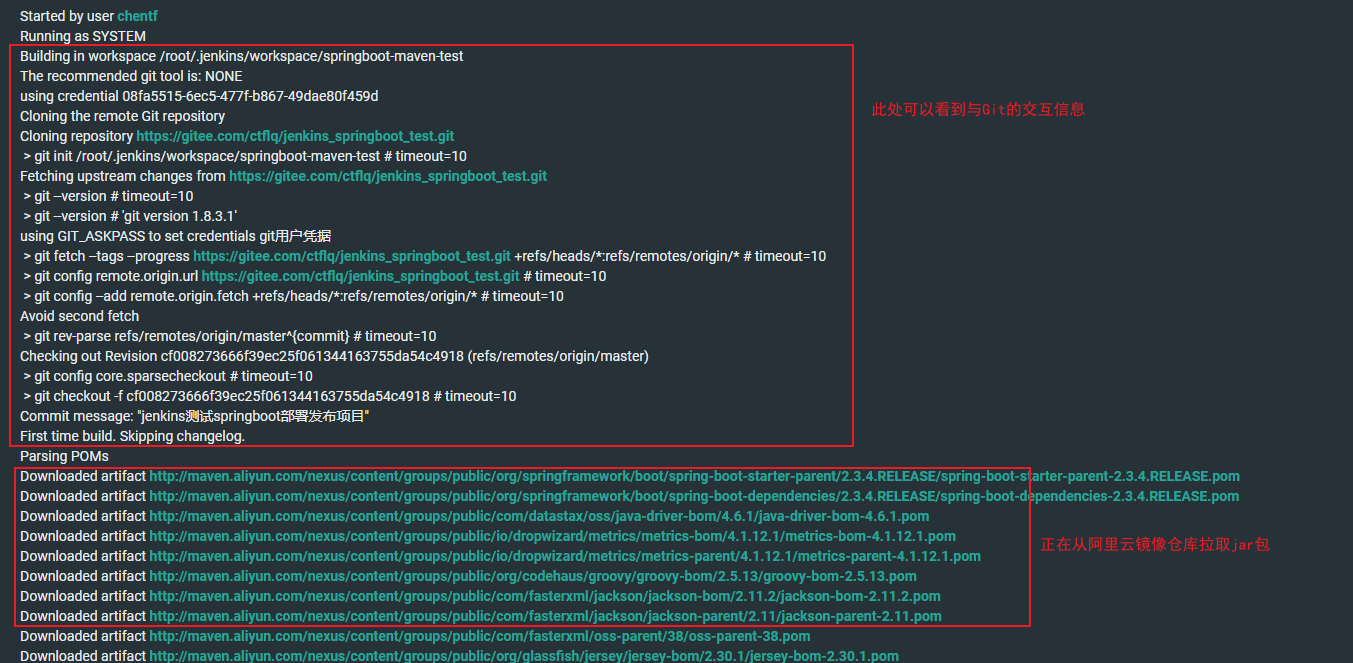The height and width of the screenshot is (663, 1353).
Task: Click the 'Avoid second fetch' line
Action: point(80,316)
